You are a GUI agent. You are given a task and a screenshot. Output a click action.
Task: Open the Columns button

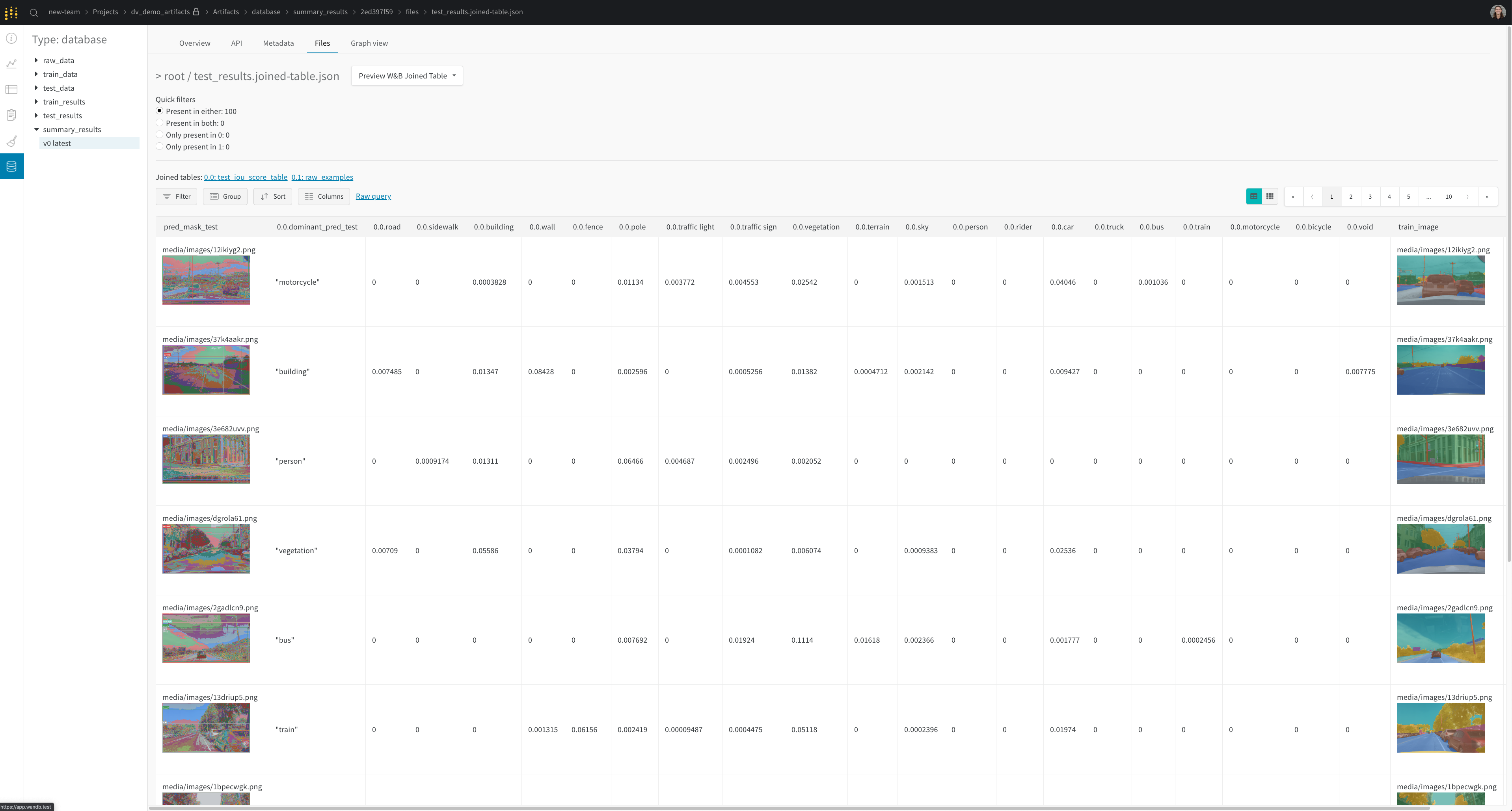pos(324,196)
